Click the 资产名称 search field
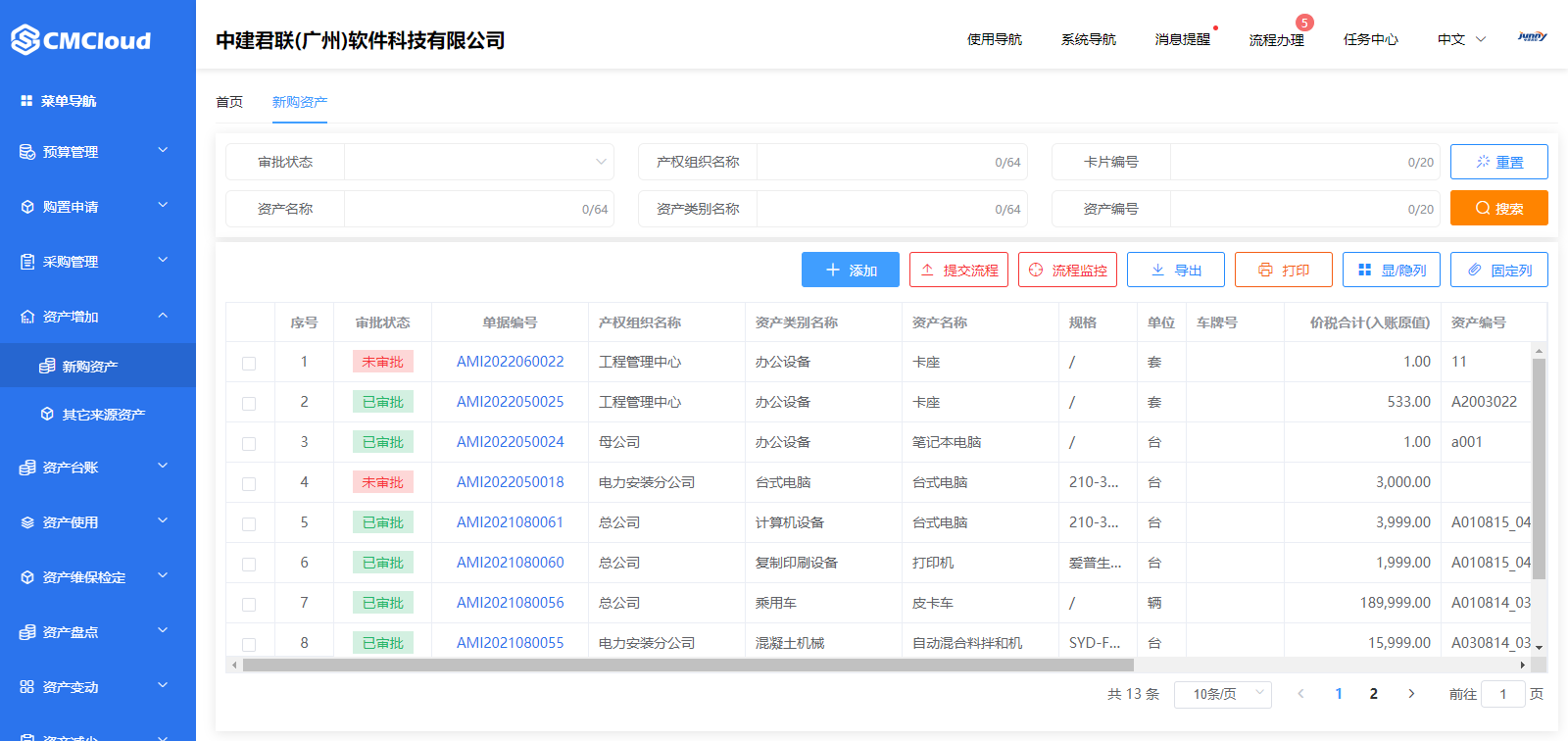Image resolution: width=1568 pixels, height=741 pixels. point(479,209)
